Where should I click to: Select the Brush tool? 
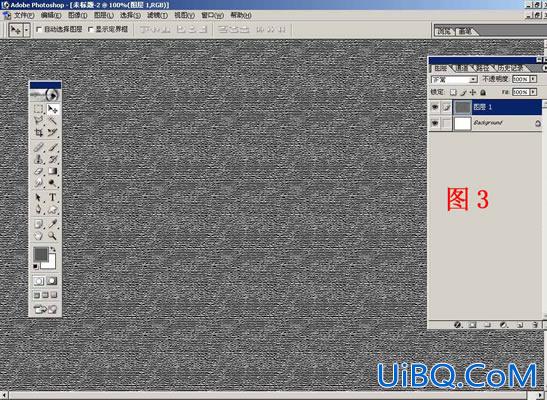point(52,147)
